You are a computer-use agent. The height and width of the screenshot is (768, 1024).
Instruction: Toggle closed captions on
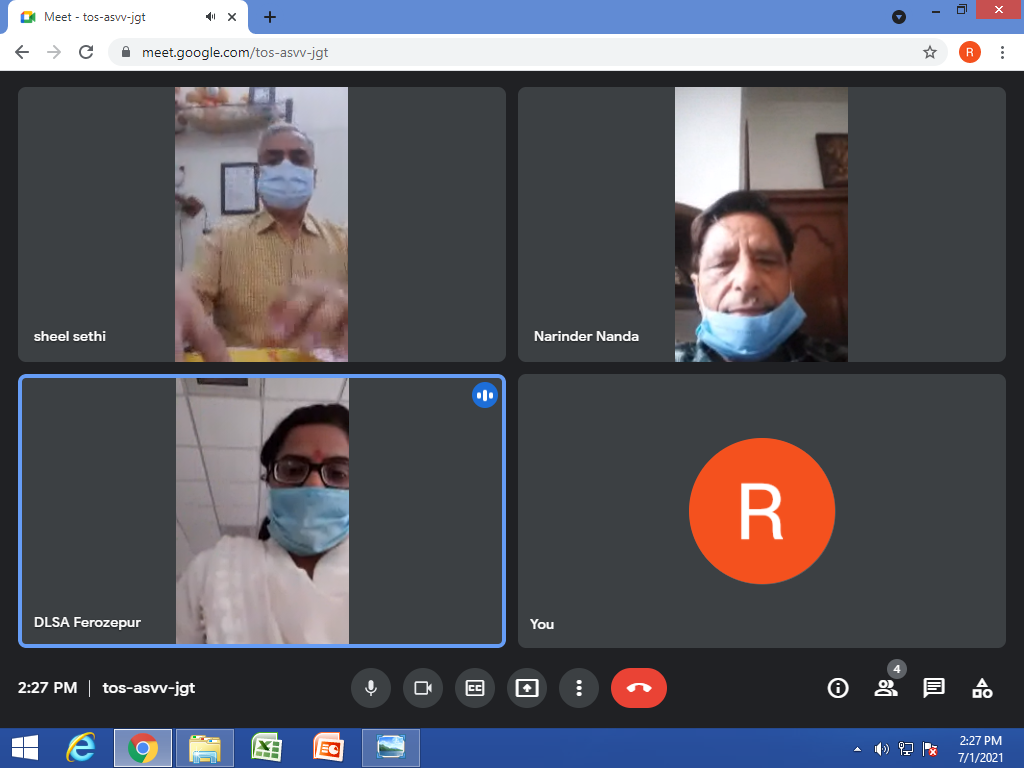475,688
